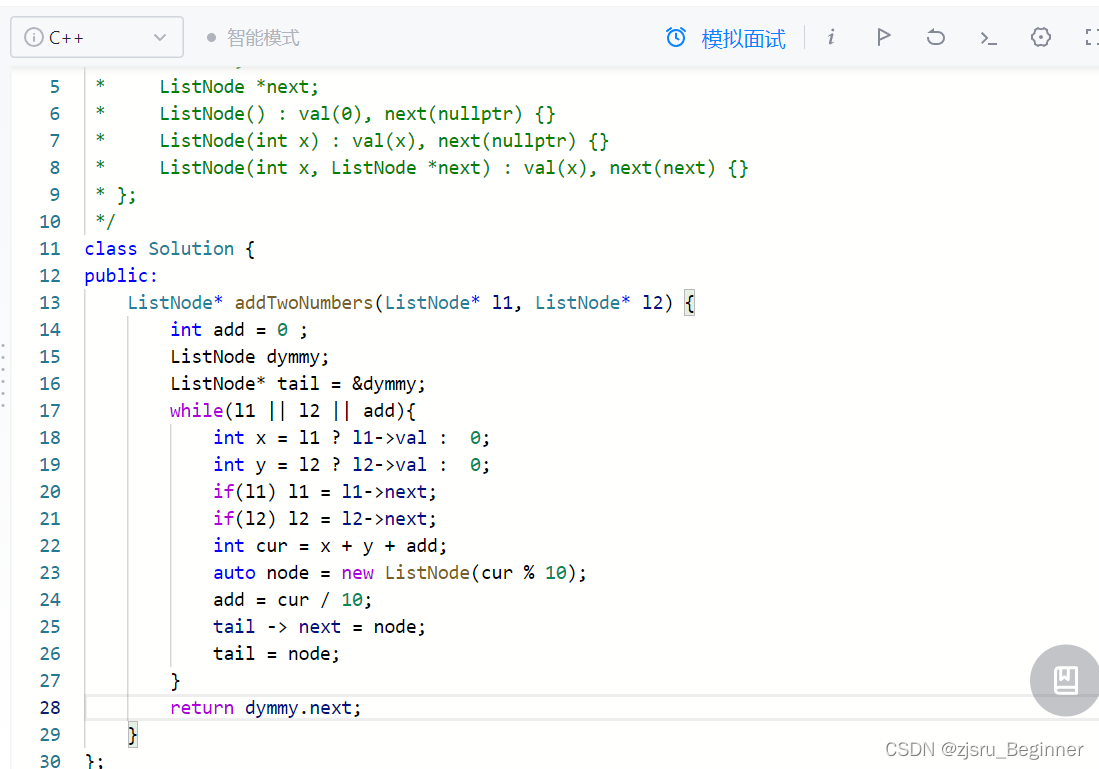Click the while(l1 || l2 || add) line
This screenshot has width=1099, height=769.
point(292,411)
